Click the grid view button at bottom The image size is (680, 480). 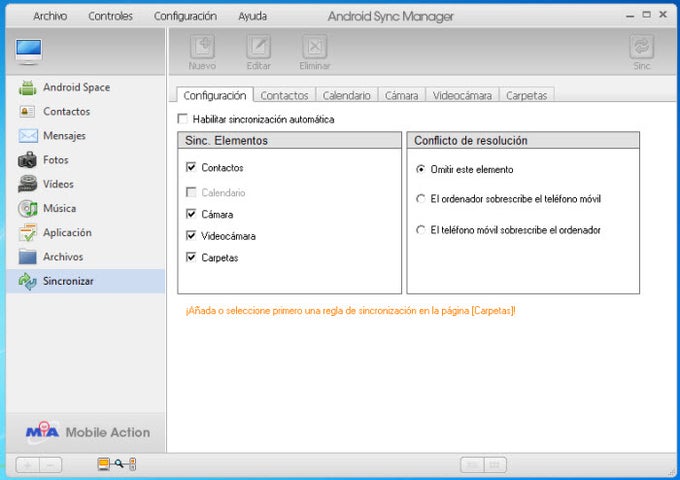(x=495, y=465)
